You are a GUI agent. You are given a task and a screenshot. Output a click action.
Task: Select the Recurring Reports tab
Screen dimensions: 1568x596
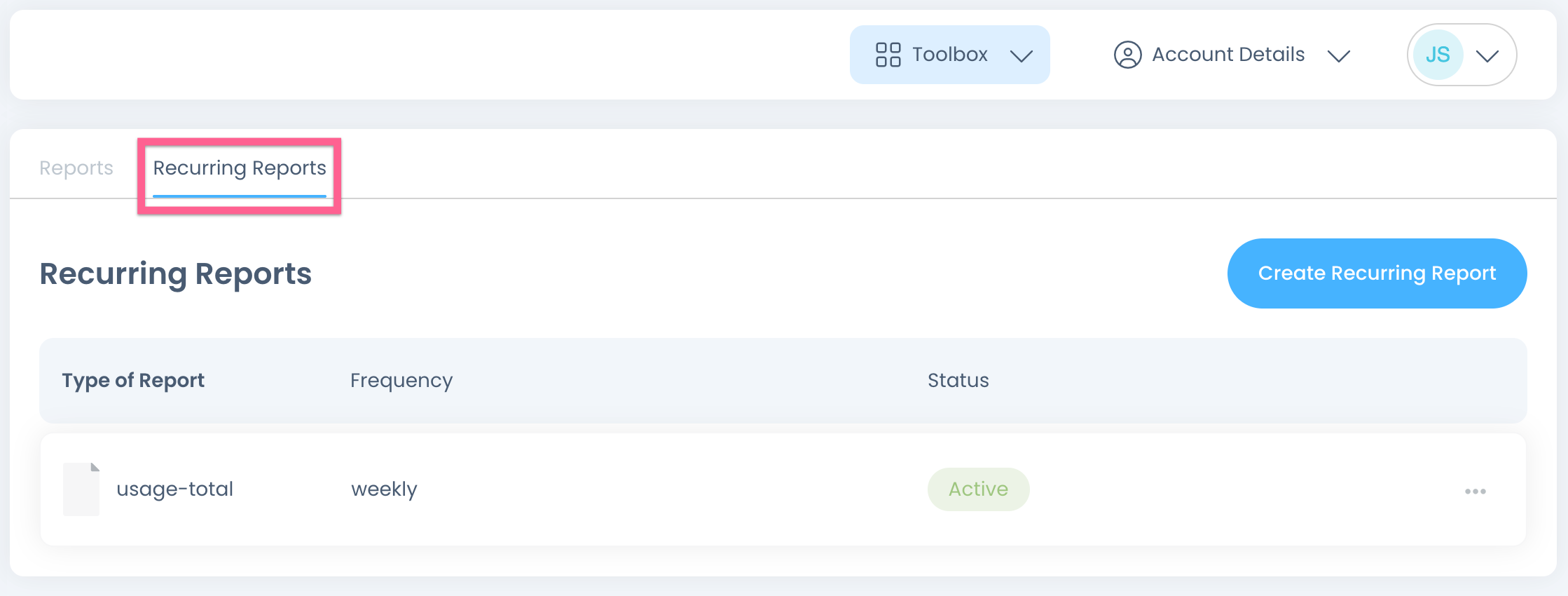(x=240, y=168)
